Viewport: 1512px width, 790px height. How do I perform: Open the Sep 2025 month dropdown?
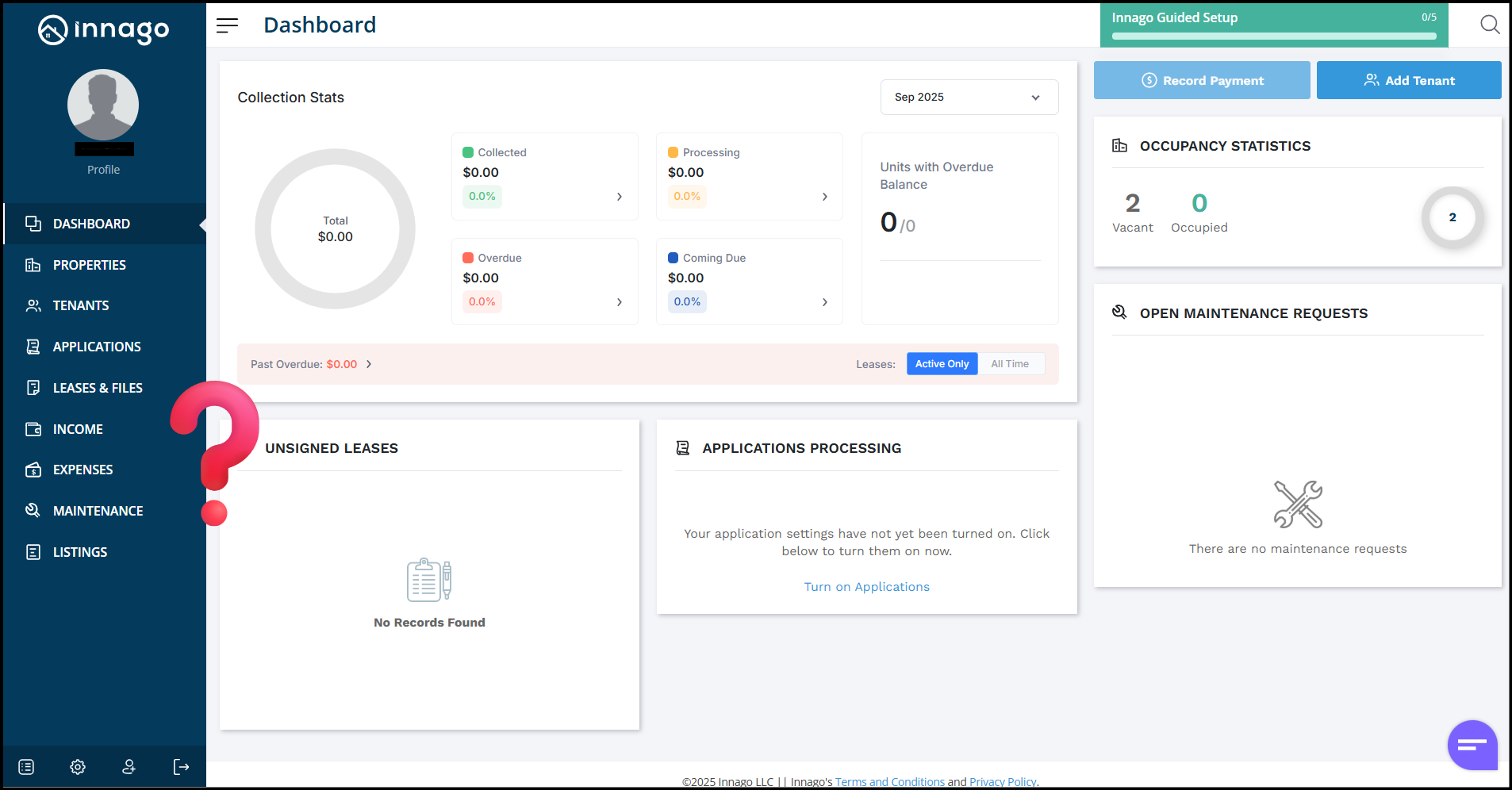coord(969,97)
